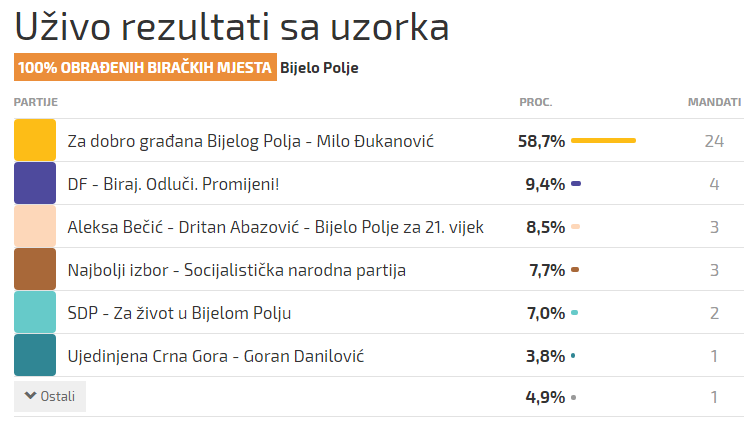Click SDP - Za život u Bijelom Polju

coord(179,313)
